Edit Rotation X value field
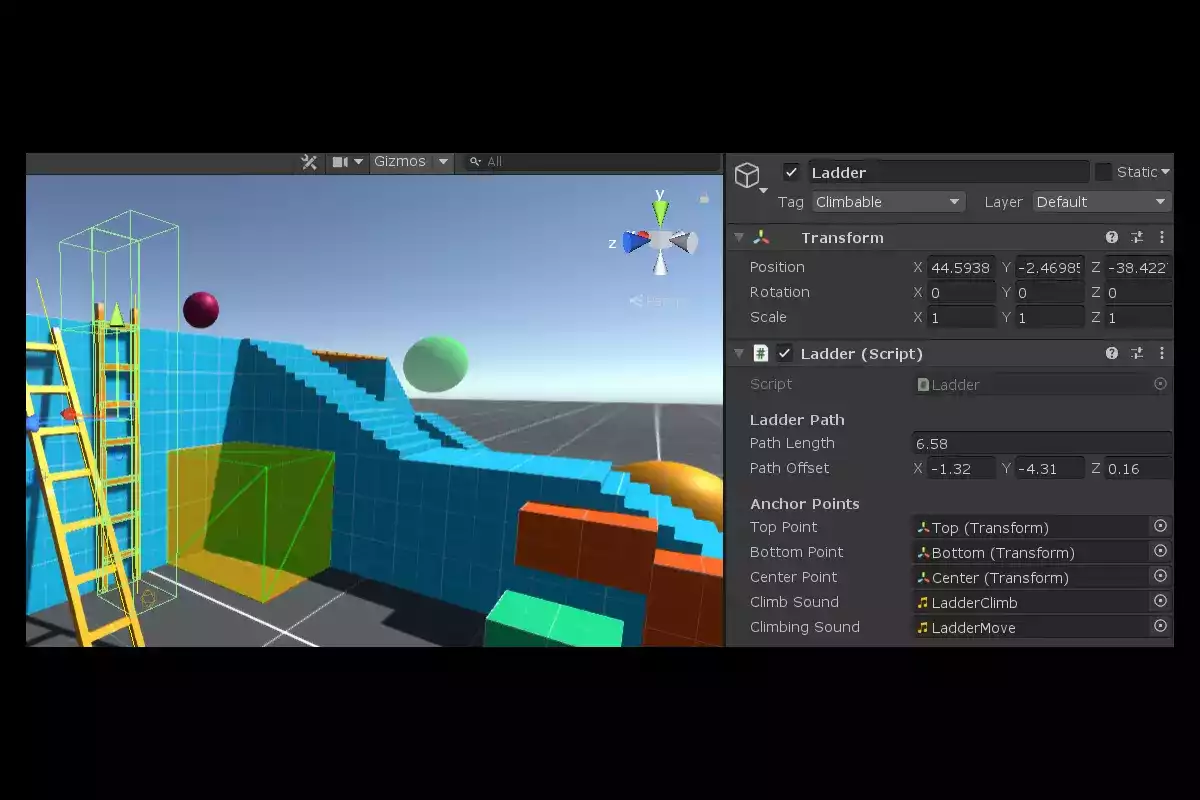1200x800 pixels. [961, 293]
